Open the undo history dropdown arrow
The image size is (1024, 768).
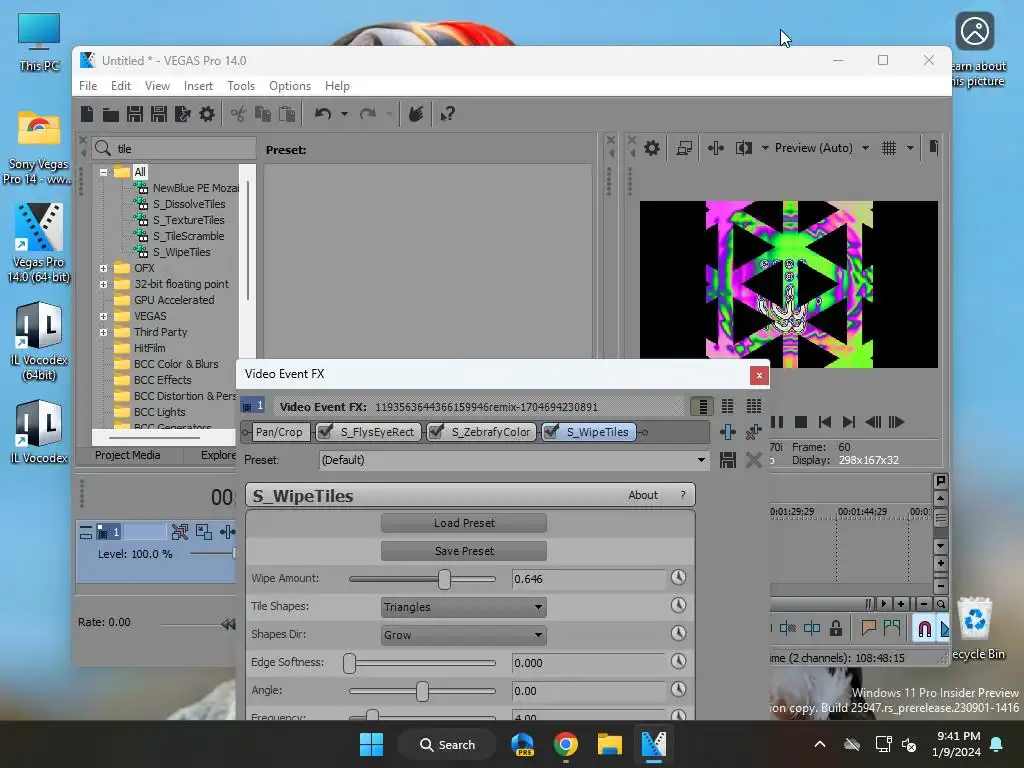[344, 114]
